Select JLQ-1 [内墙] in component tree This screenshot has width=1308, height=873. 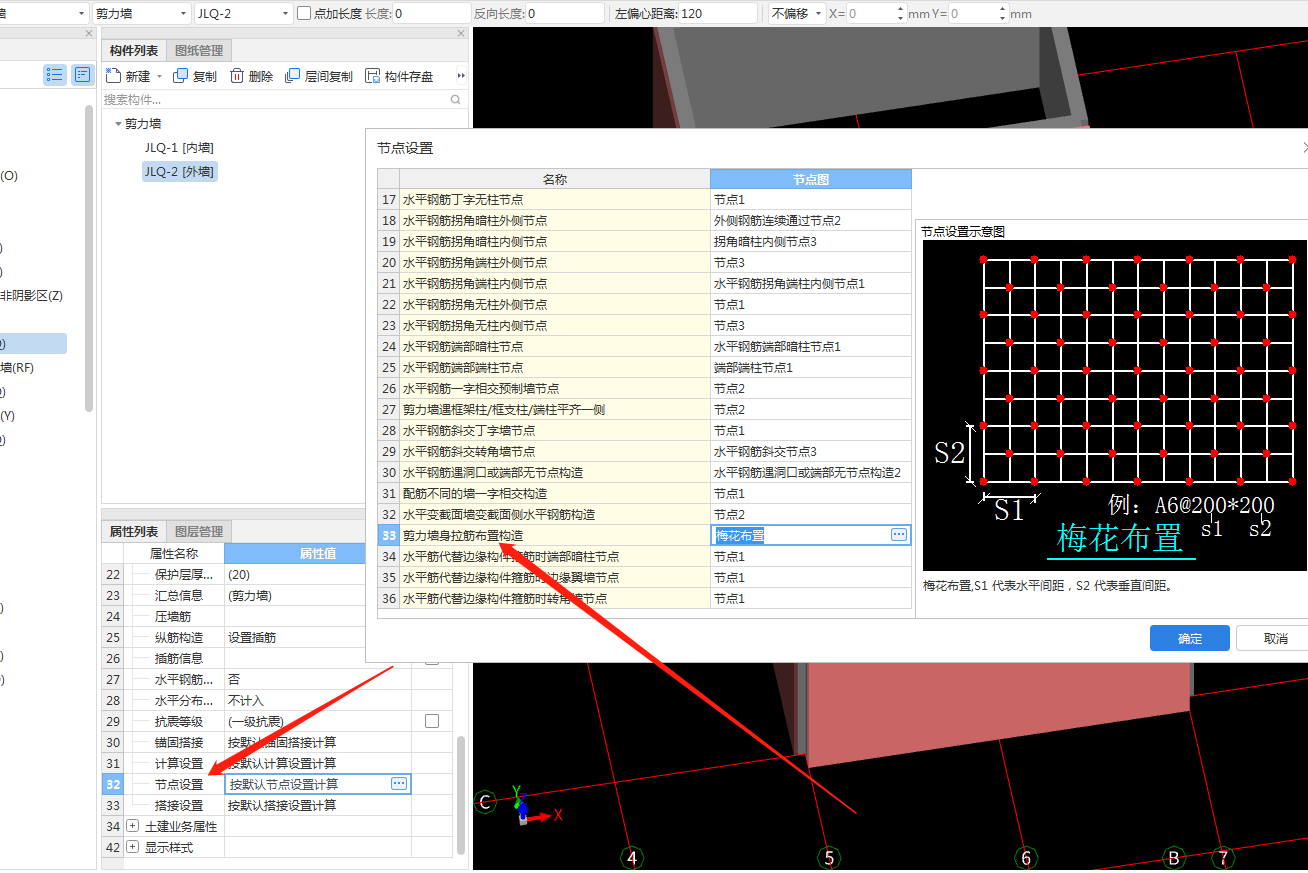179,147
